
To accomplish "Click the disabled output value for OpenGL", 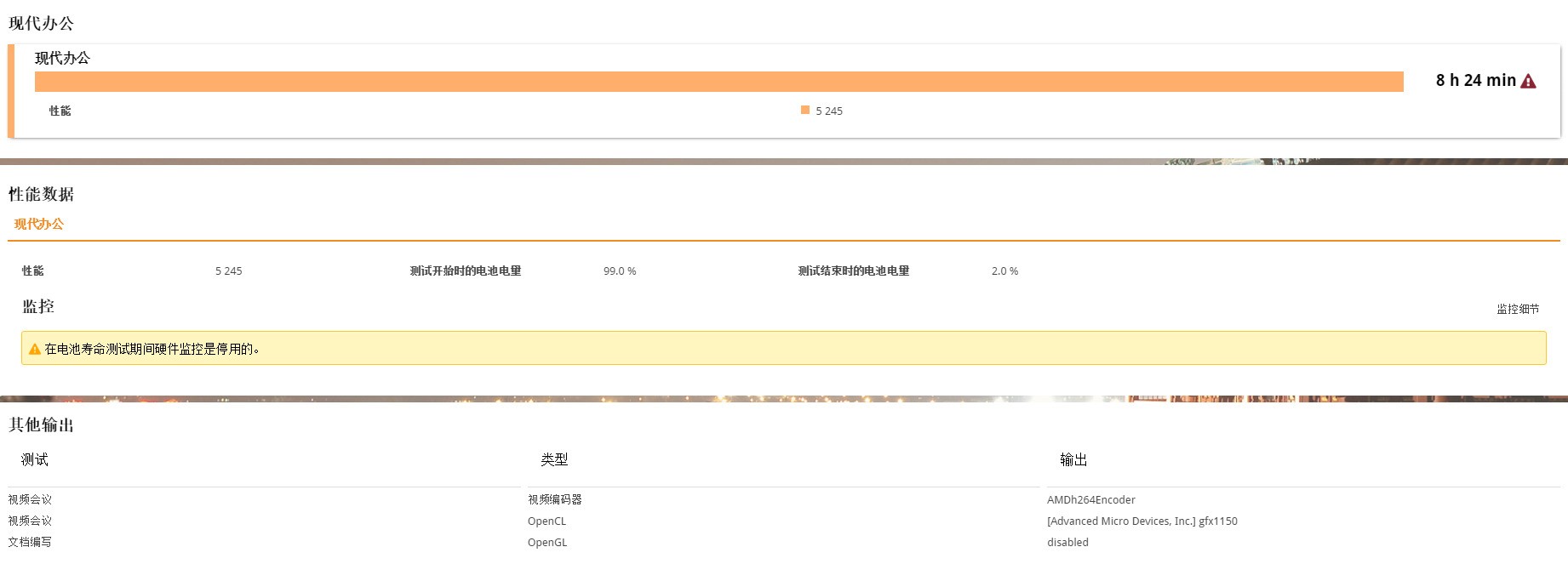I will (1067, 542).
